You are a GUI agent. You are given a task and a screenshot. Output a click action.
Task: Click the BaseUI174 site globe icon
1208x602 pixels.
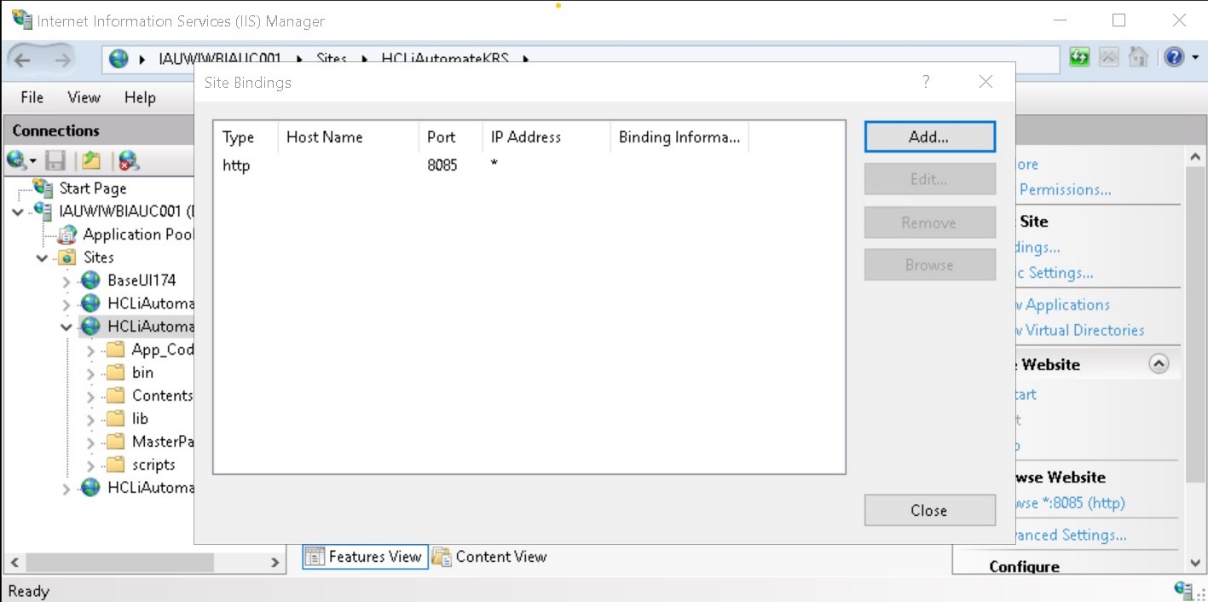(x=91, y=281)
